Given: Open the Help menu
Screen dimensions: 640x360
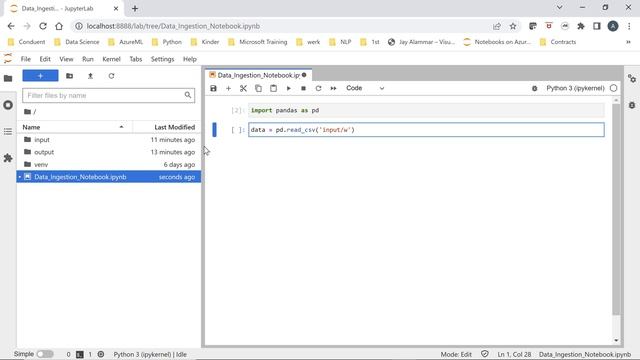Looking at the screenshot, I should (190, 59).
